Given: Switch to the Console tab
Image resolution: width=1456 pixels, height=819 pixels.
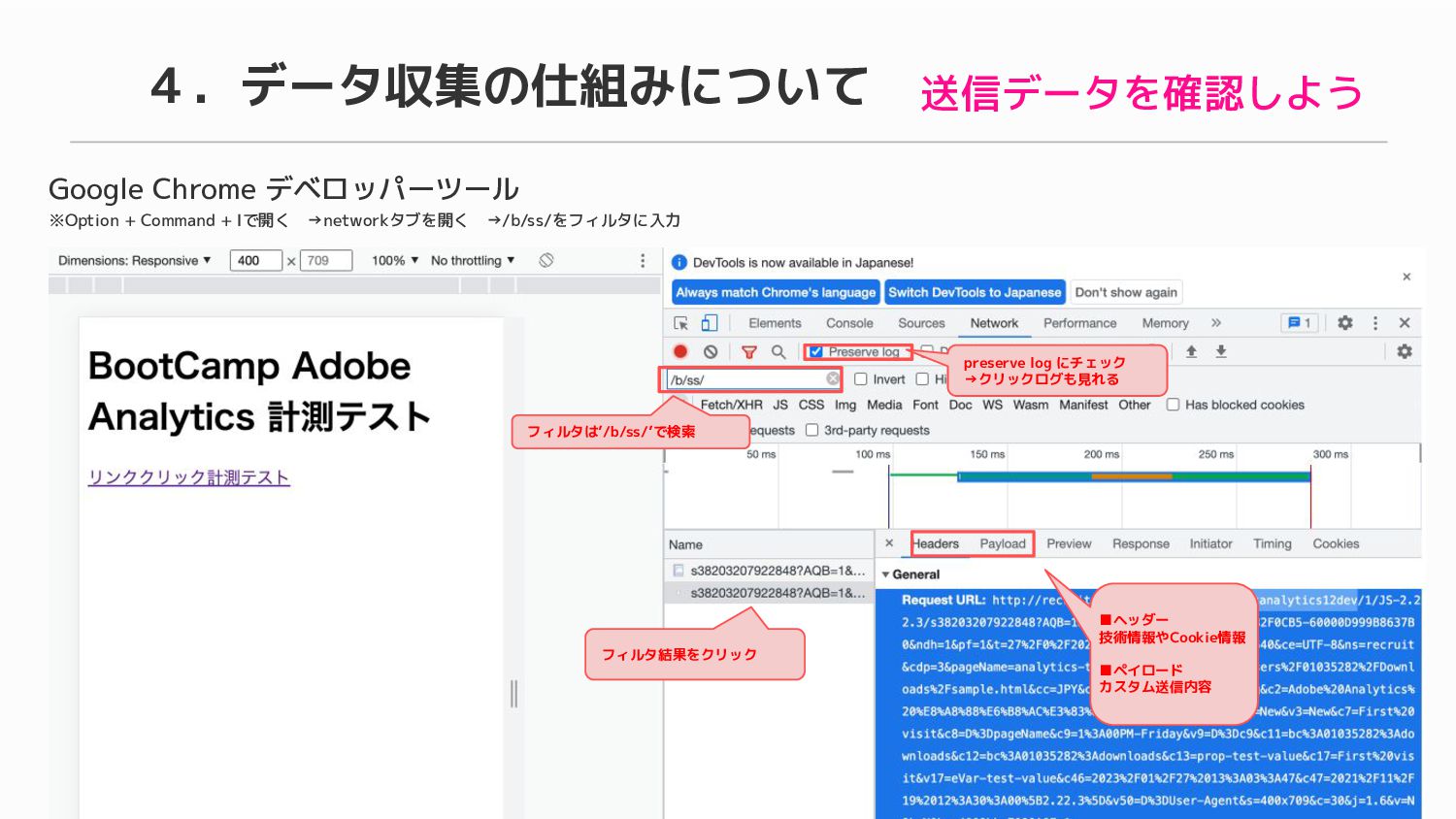Looking at the screenshot, I should [x=849, y=323].
